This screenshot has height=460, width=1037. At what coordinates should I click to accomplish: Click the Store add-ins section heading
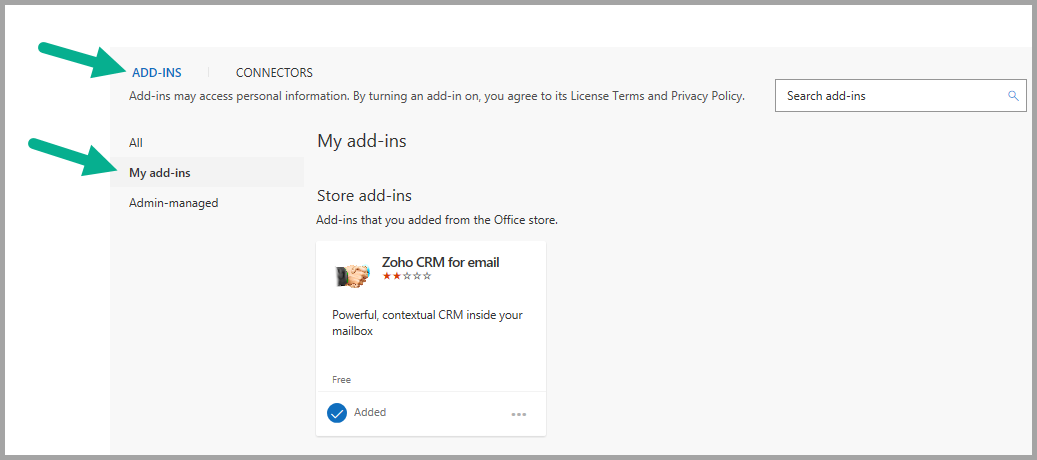tap(364, 196)
